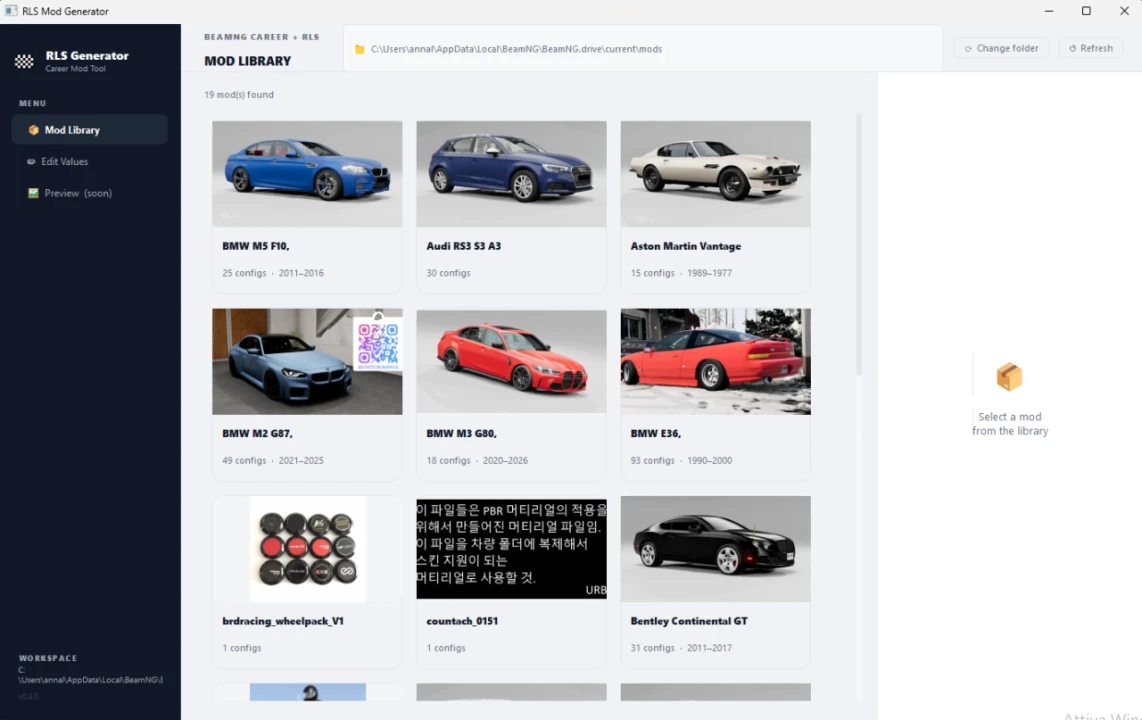Select the brdracing_wheelpack_V1 thumbnail
Viewport: 1142px width, 720px height.
tap(307, 549)
